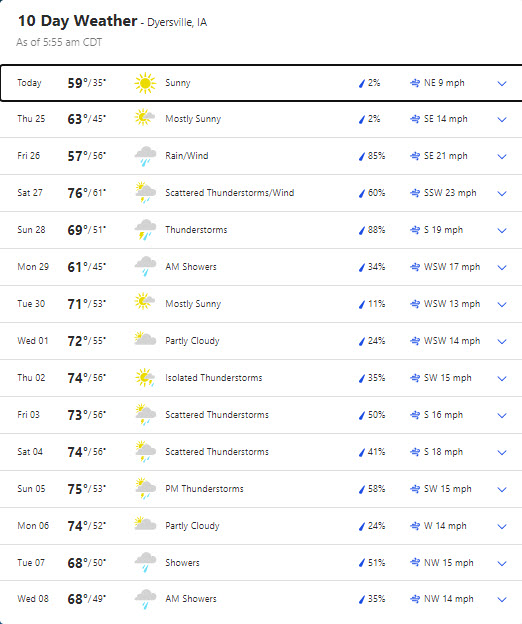Expand the Sat 04 forecast chevron
The width and height of the screenshot is (522, 624).
(502, 452)
